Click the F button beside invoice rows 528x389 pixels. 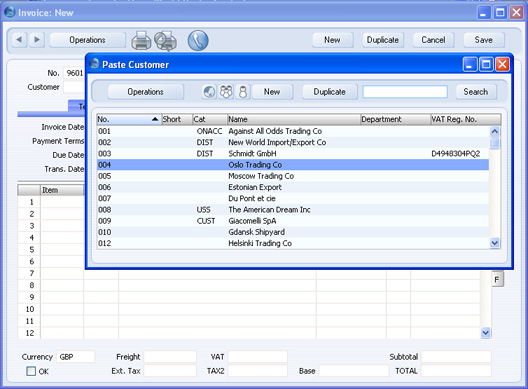click(497, 279)
